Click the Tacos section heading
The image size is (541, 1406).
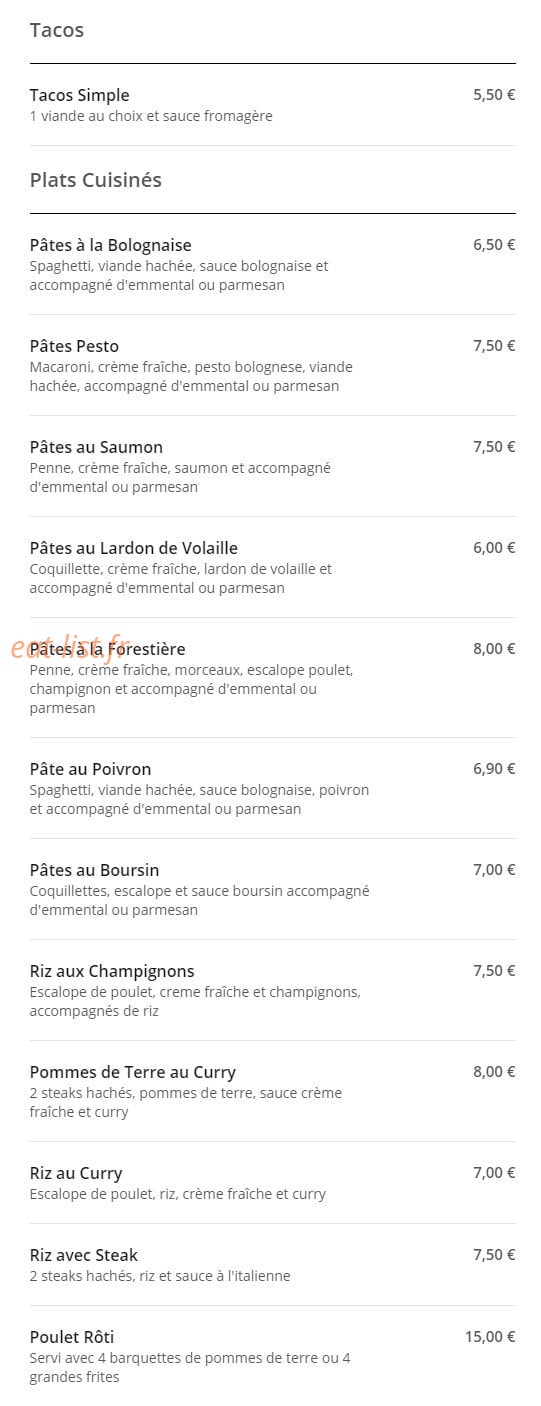(x=57, y=30)
